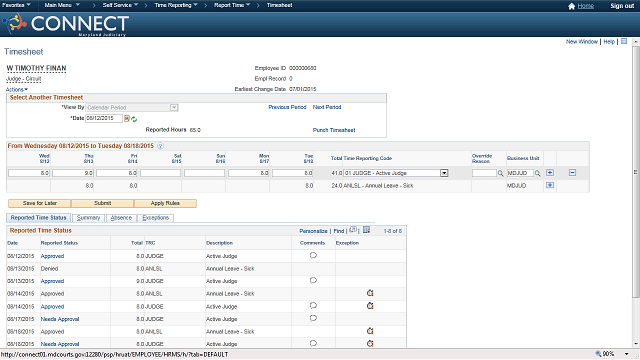
Task: Click Override Reason lookup magnifier icon
Action: [500, 173]
